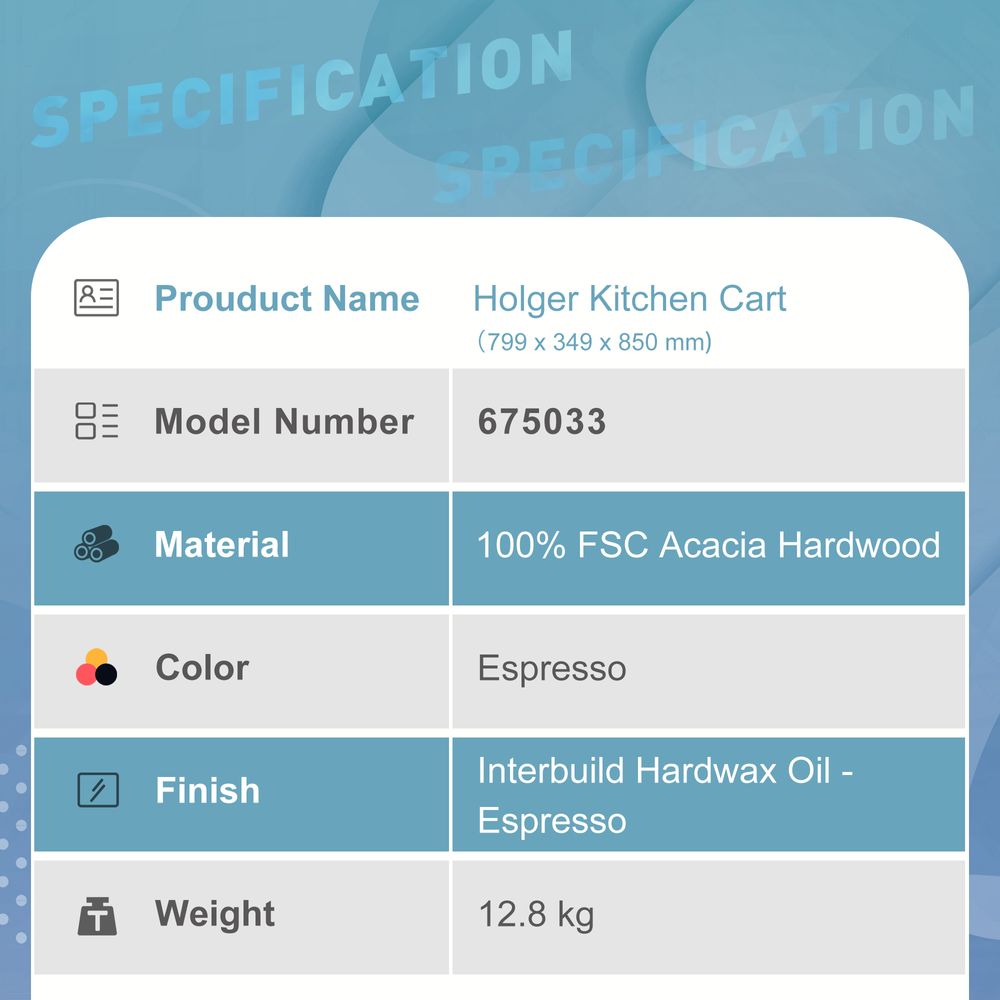Click the three-circle Color icon
Viewport: 1000px width, 1000px height.
97,668
